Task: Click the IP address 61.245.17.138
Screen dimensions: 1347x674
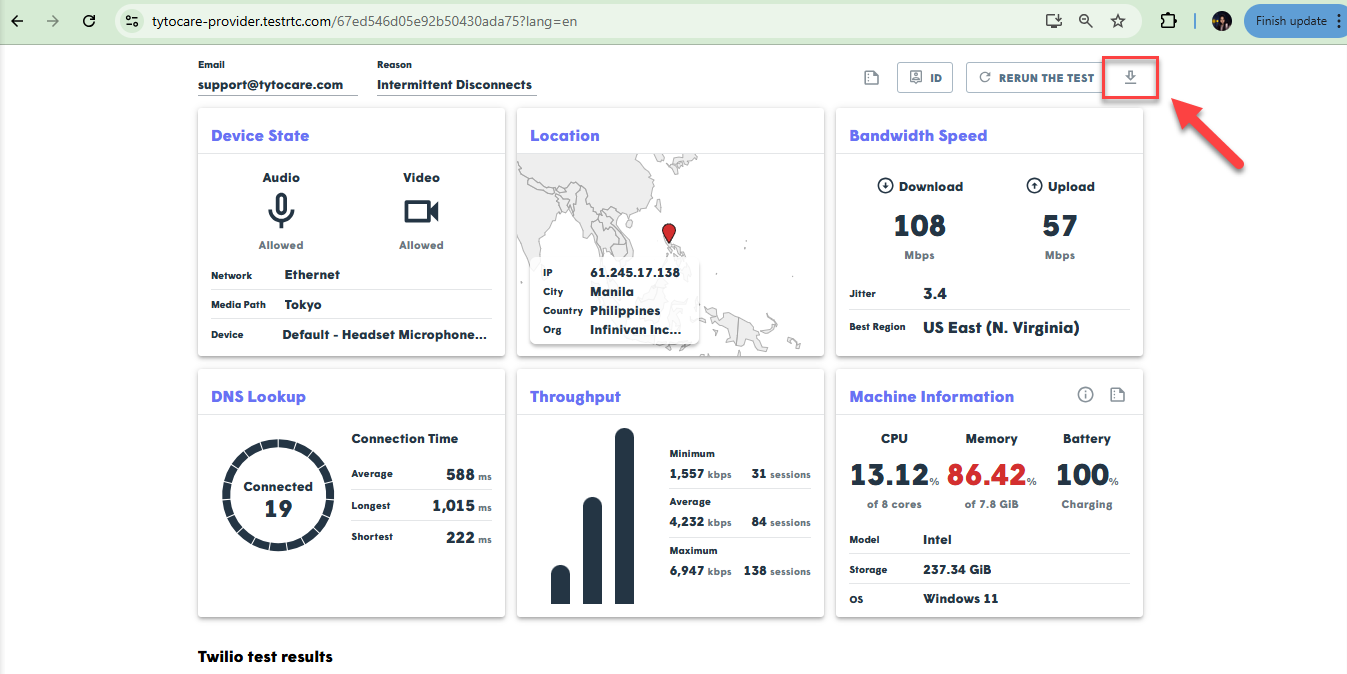Action: 635,273
